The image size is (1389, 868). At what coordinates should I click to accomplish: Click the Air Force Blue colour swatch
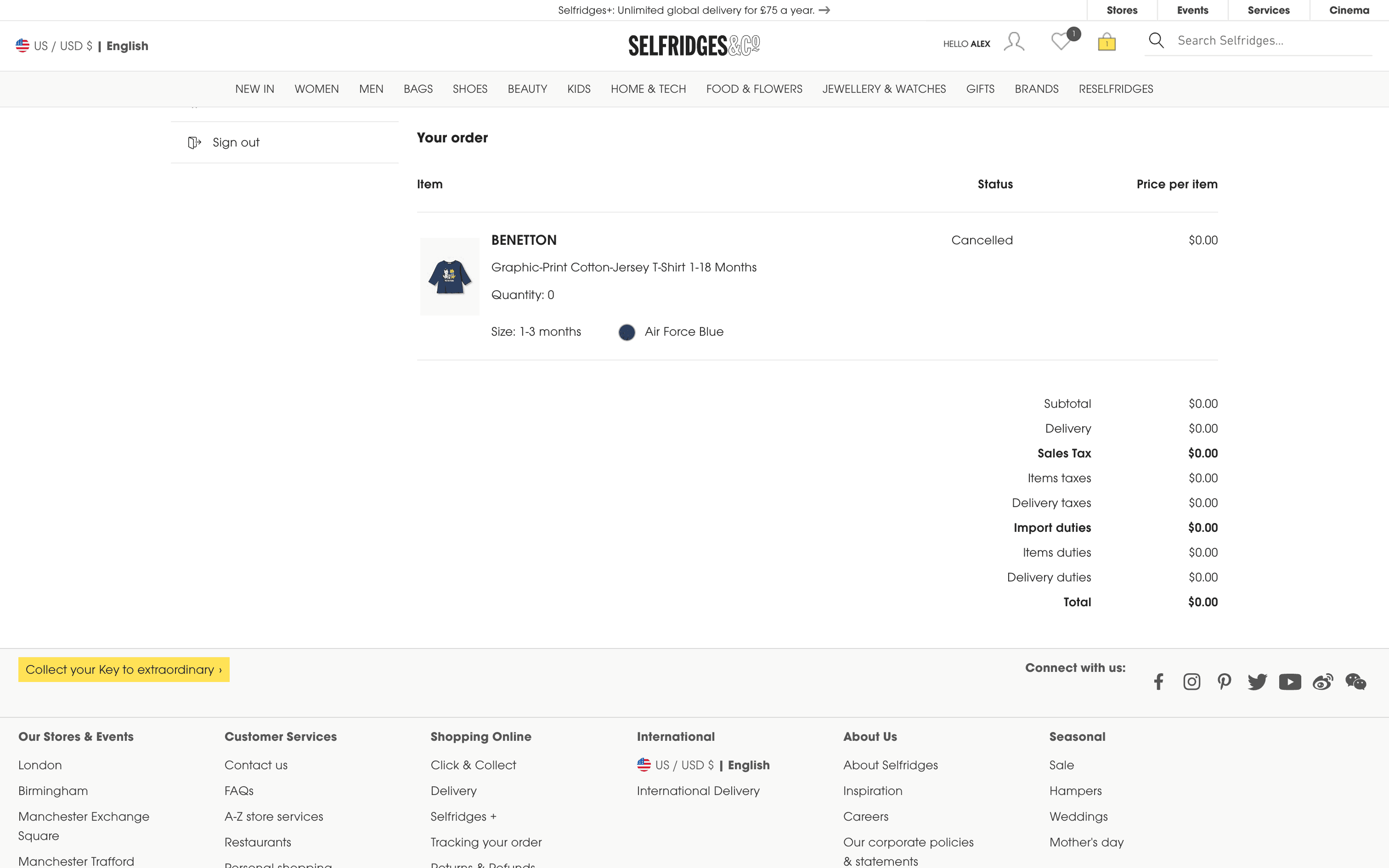tap(626, 333)
